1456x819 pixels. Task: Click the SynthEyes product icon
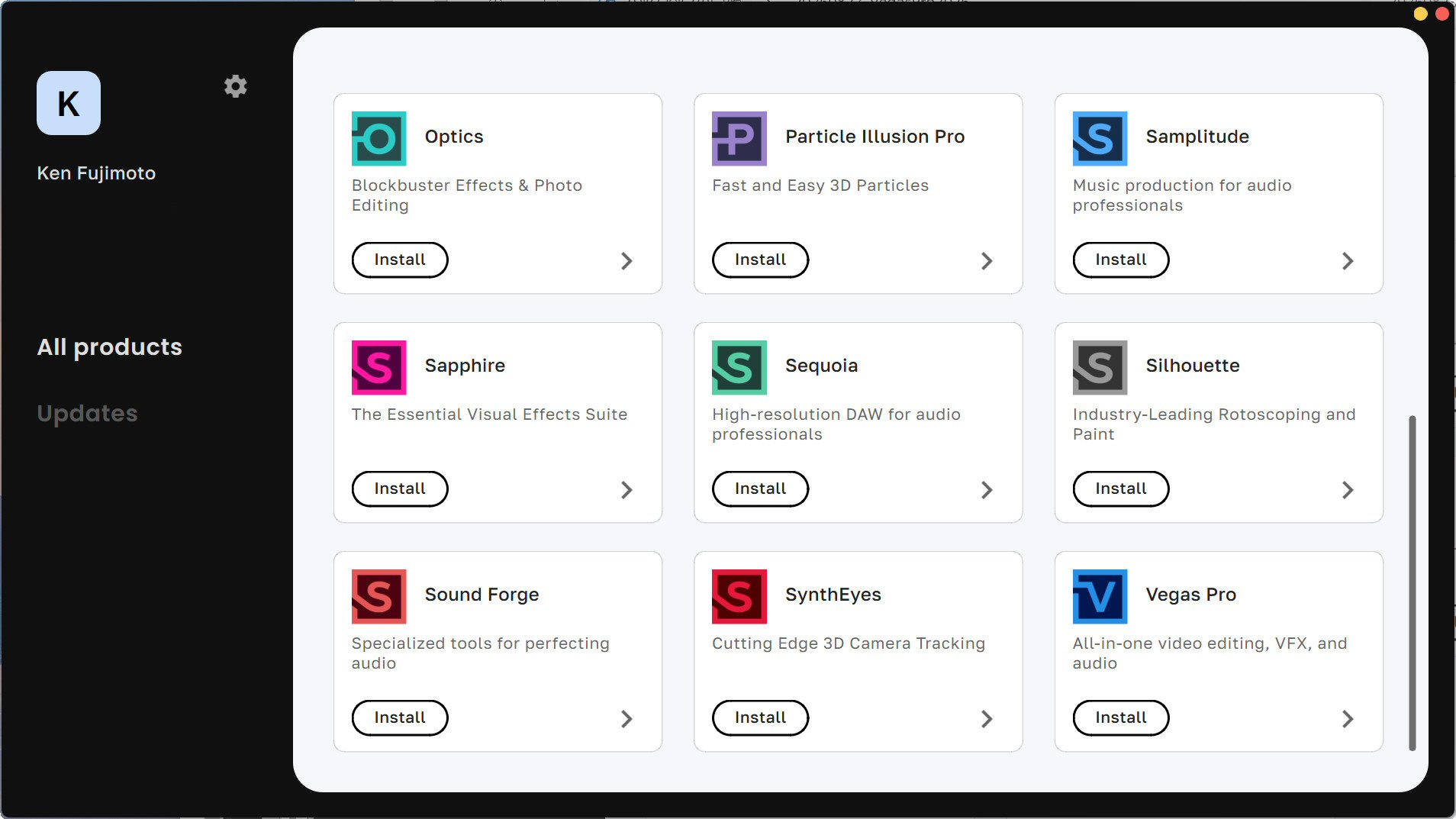click(739, 597)
